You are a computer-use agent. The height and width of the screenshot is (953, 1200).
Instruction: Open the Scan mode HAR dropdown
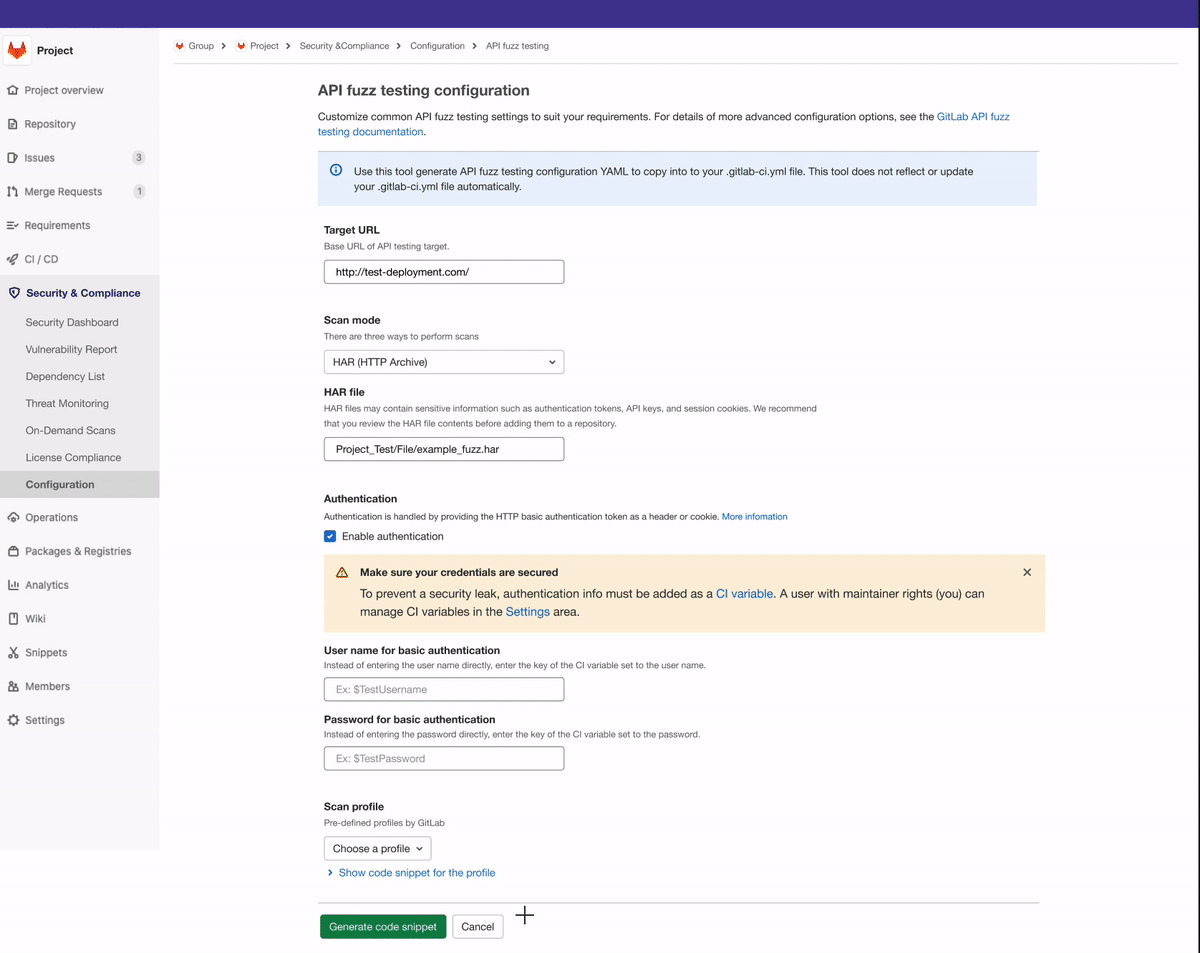click(x=443, y=362)
